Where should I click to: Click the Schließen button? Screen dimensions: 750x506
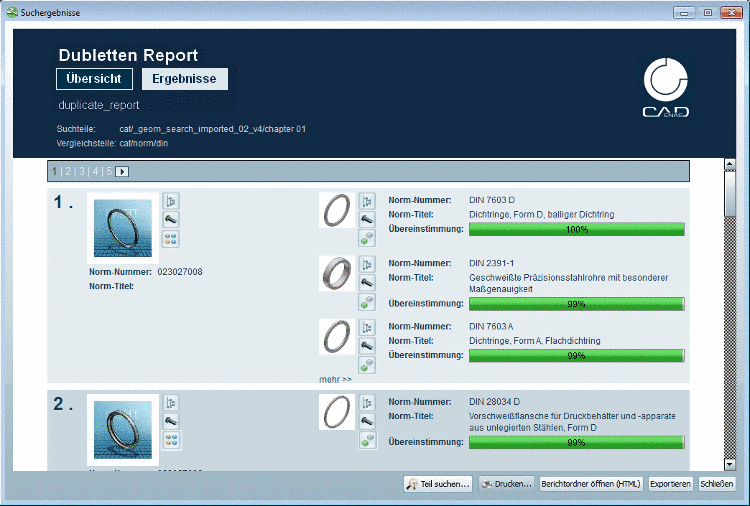coord(717,484)
